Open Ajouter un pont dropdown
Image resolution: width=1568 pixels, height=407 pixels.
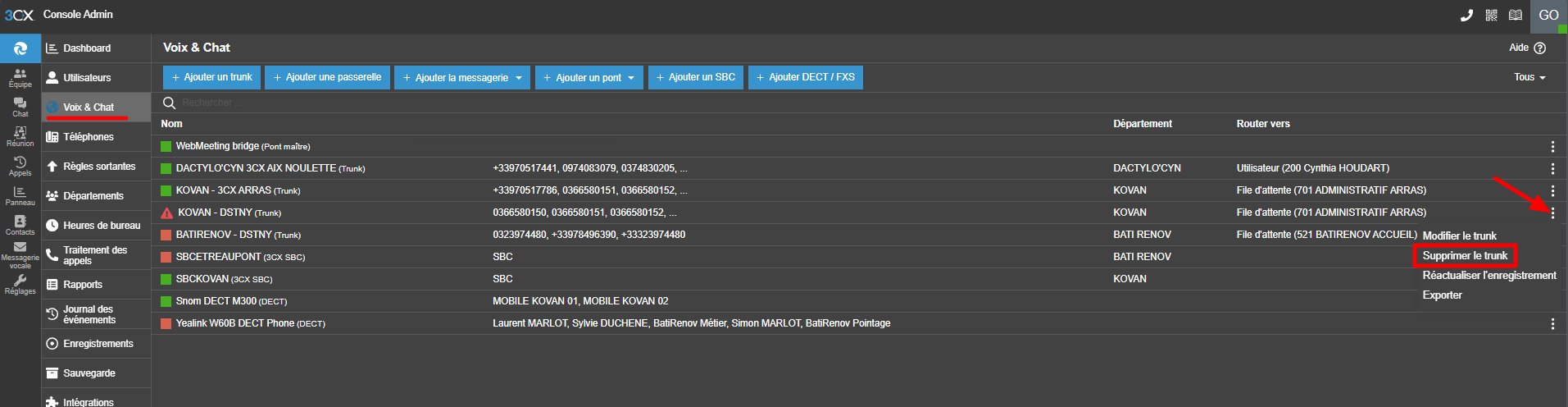click(589, 77)
